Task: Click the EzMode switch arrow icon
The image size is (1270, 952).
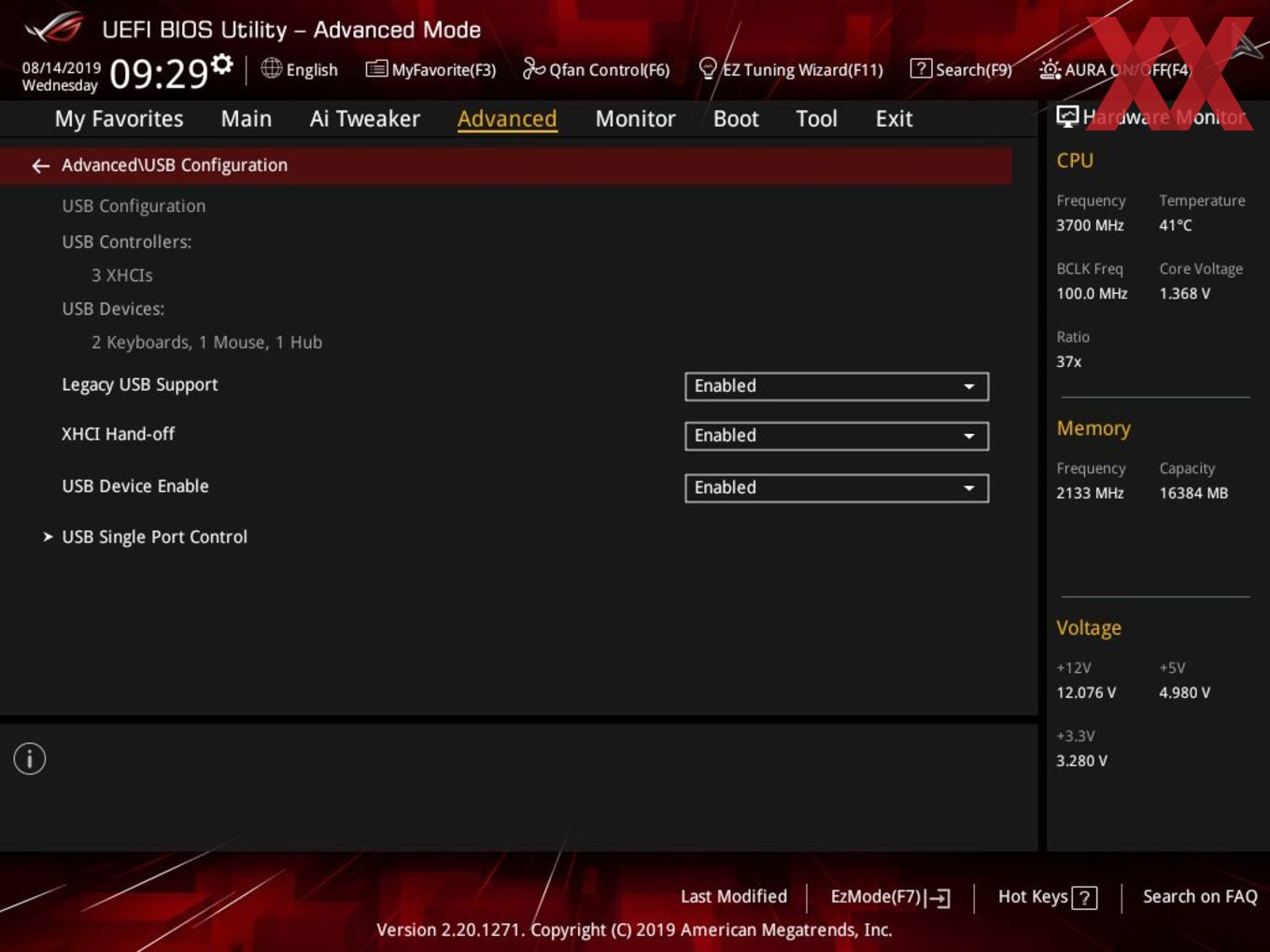Action: click(x=939, y=898)
